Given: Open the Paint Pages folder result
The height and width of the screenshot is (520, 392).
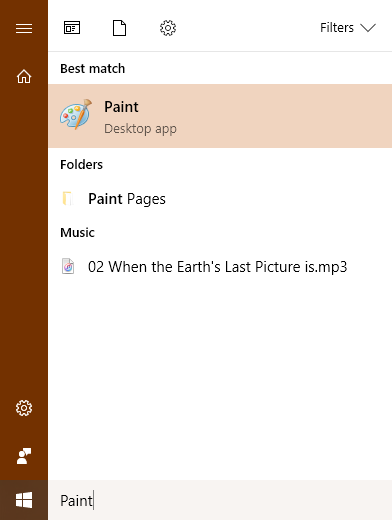Looking at the screenshot, I should tap(220, 199).
